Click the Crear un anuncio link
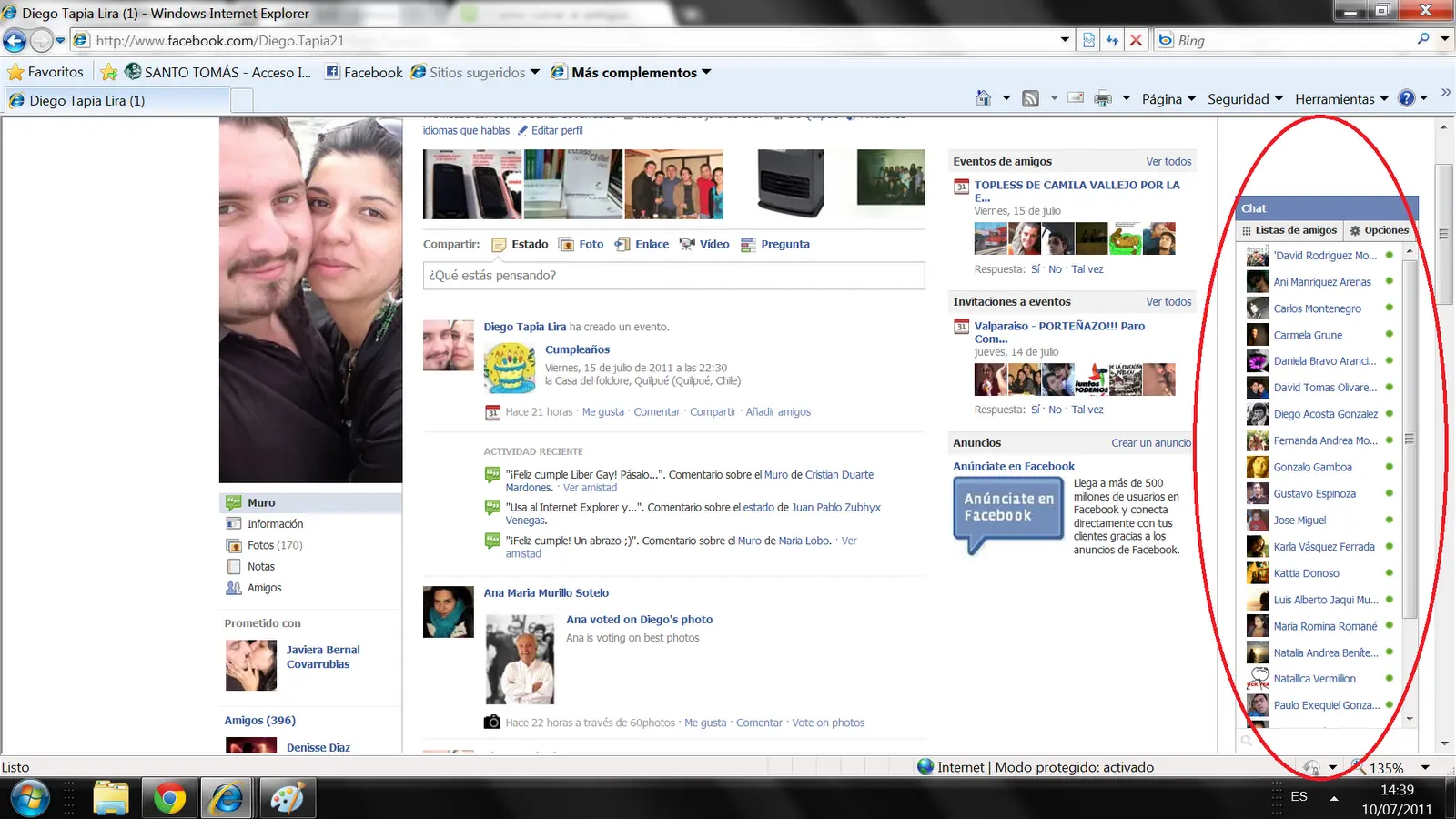Screen dimensions: 1456x819 click(1151, 443)
